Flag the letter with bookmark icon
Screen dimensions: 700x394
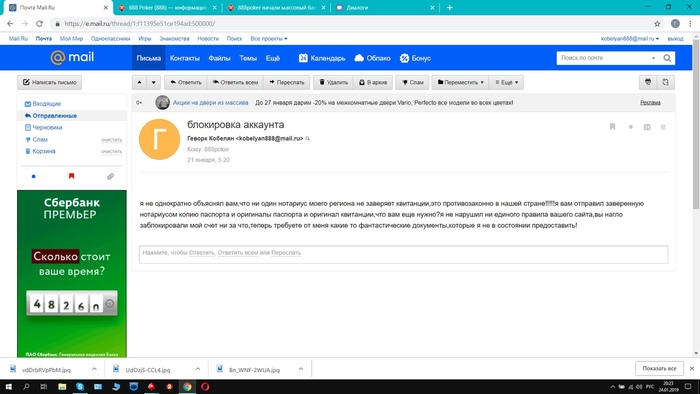tap(612, 127)
